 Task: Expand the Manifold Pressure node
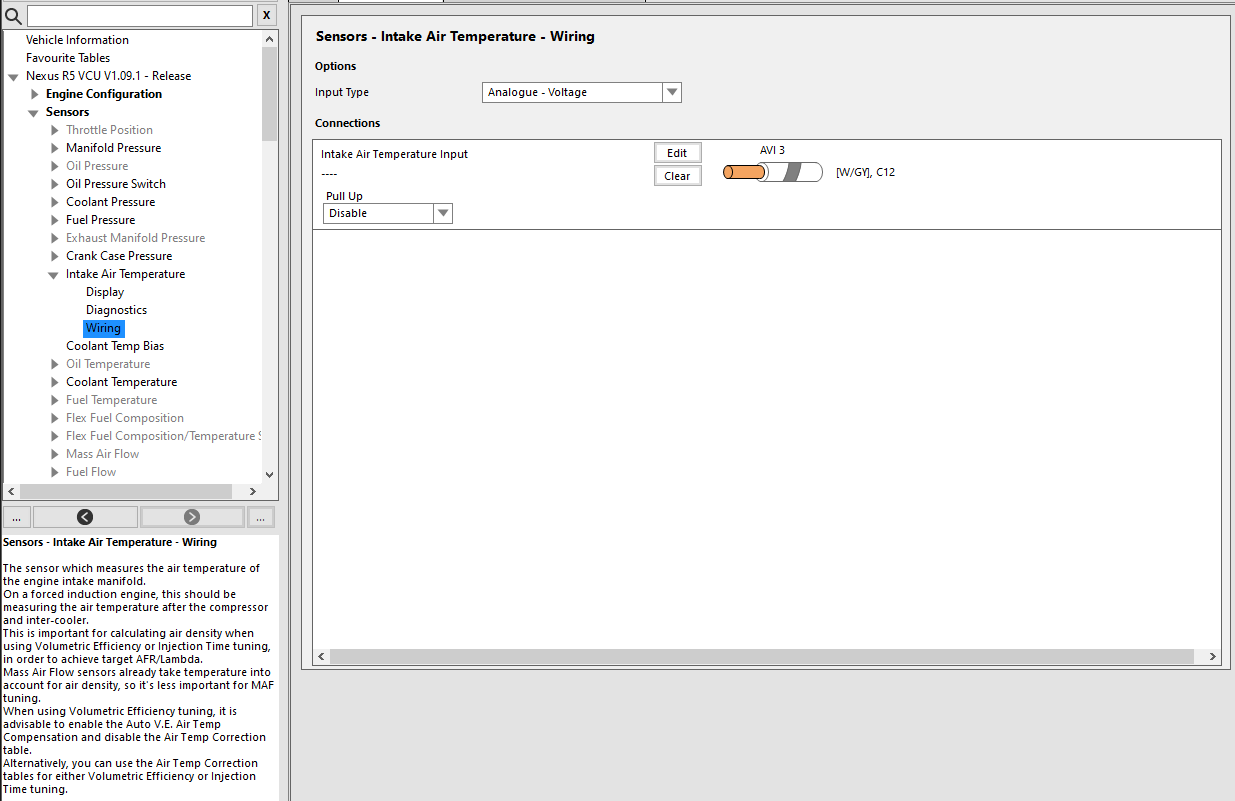point(55,148)
